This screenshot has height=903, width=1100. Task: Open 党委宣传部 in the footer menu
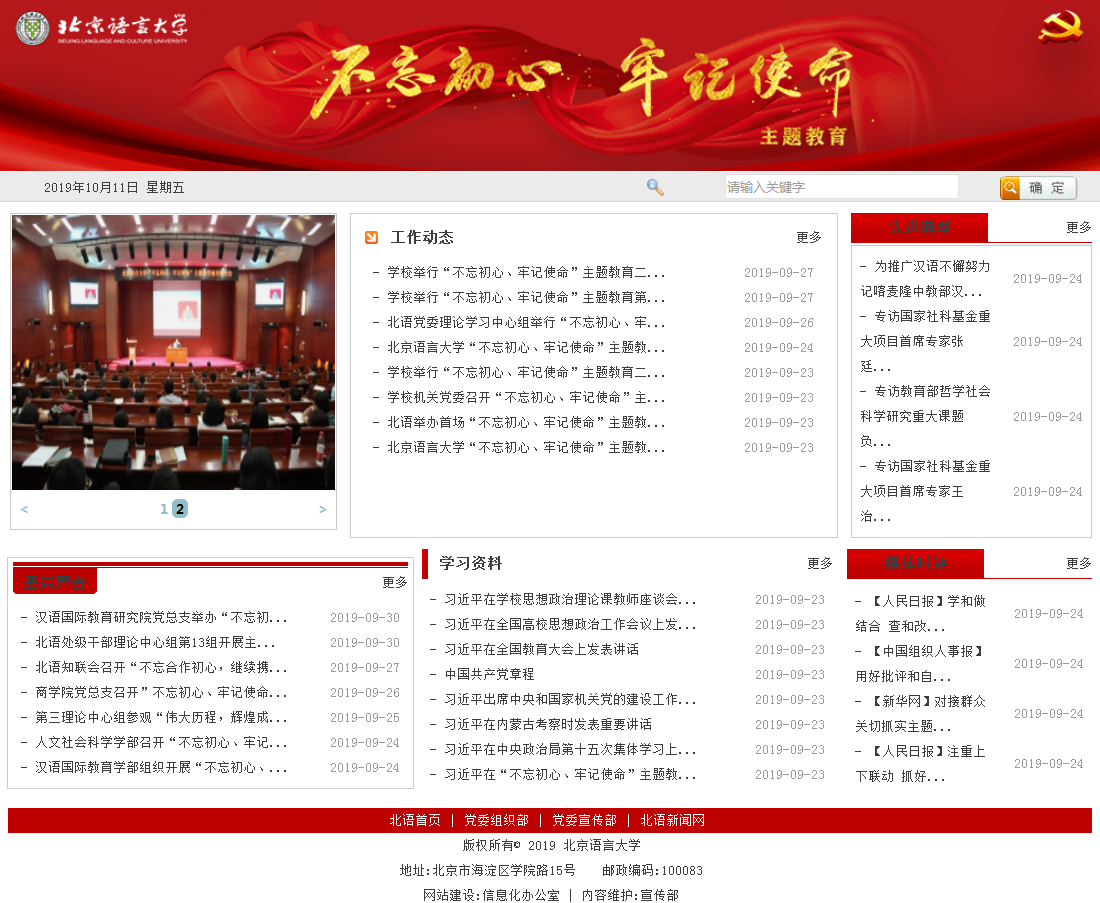584,820
